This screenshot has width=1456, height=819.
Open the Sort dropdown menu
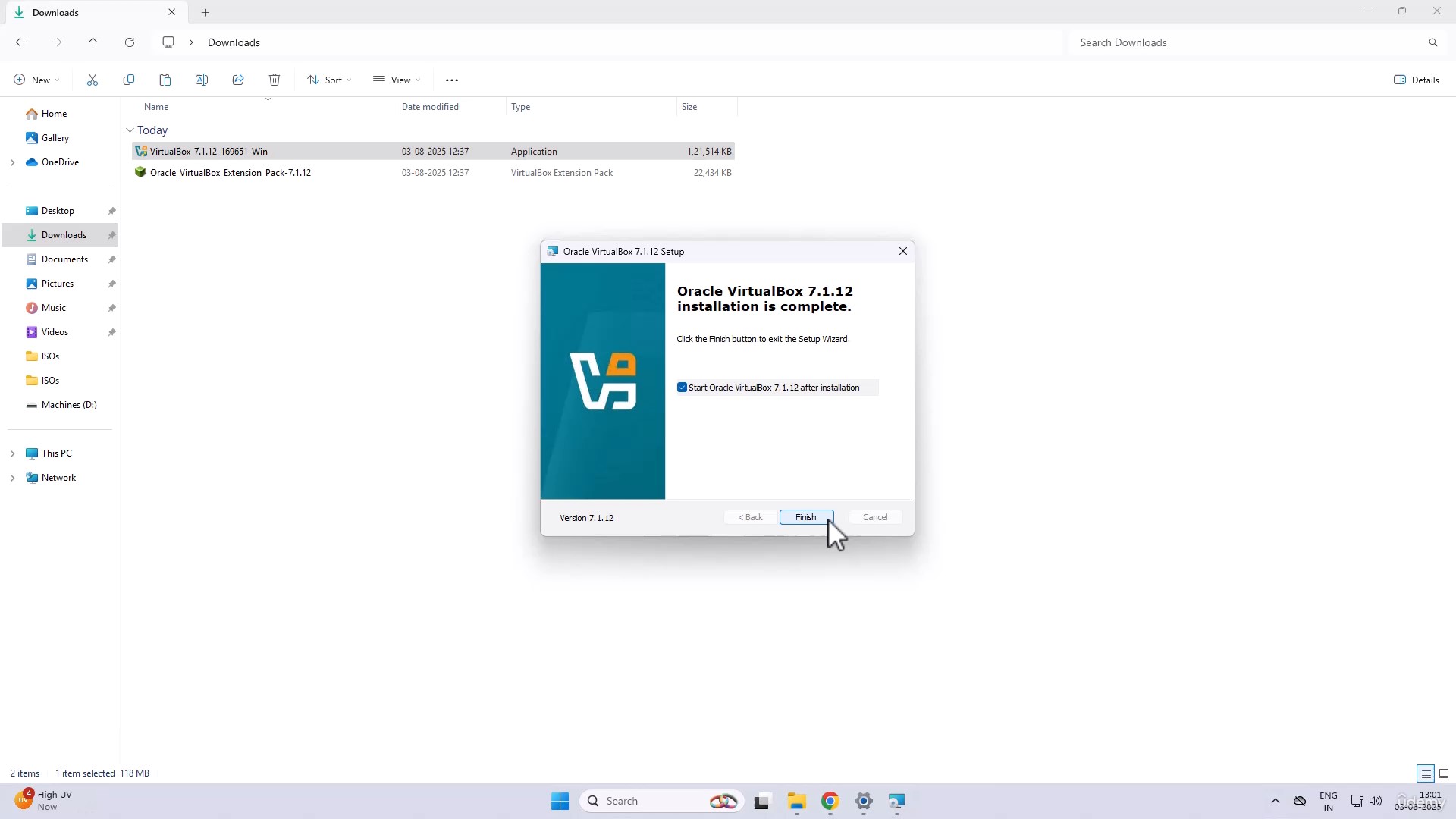tap(329, 80)
